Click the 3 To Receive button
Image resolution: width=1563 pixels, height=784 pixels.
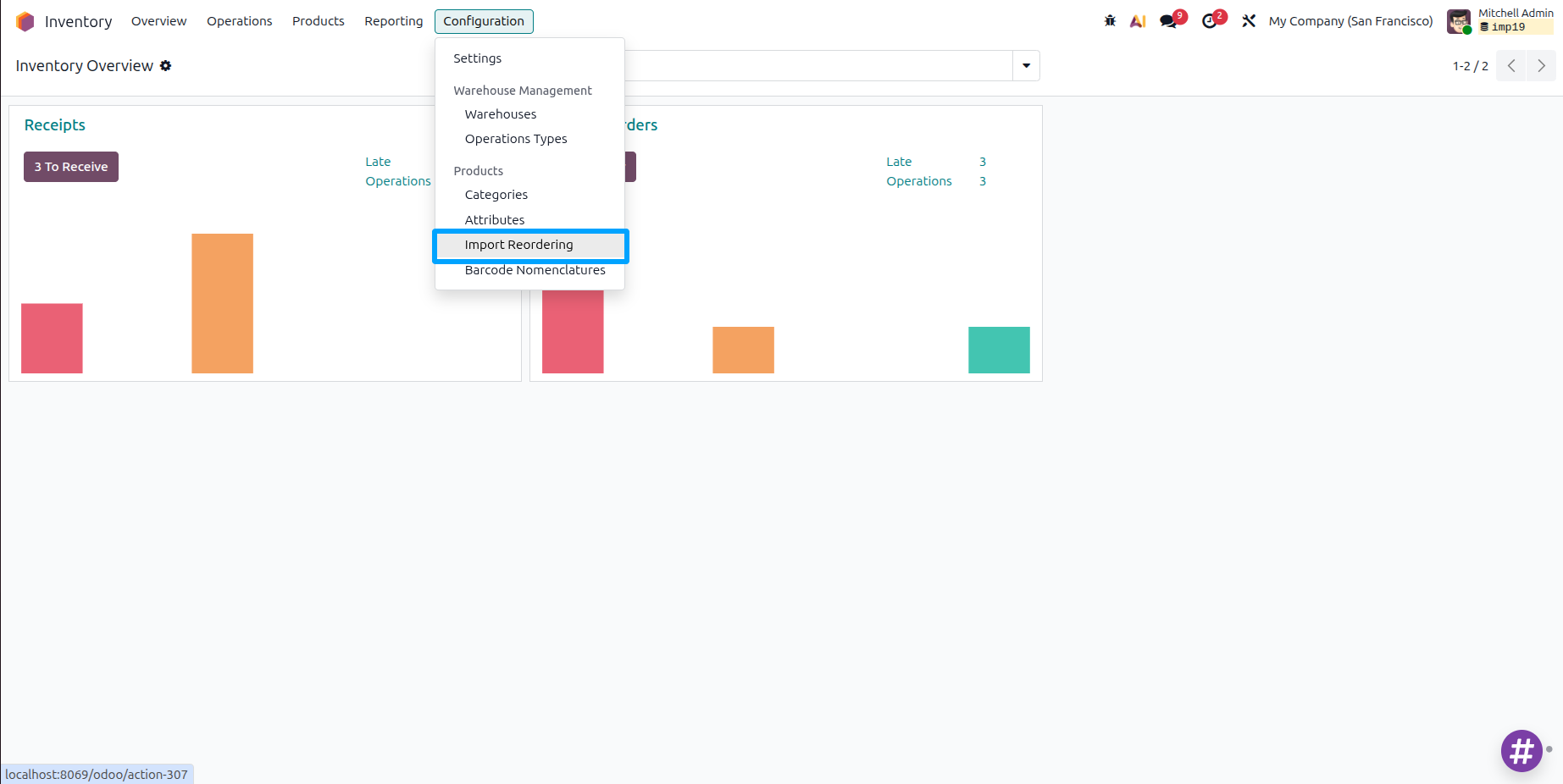[x=71, y=167]
